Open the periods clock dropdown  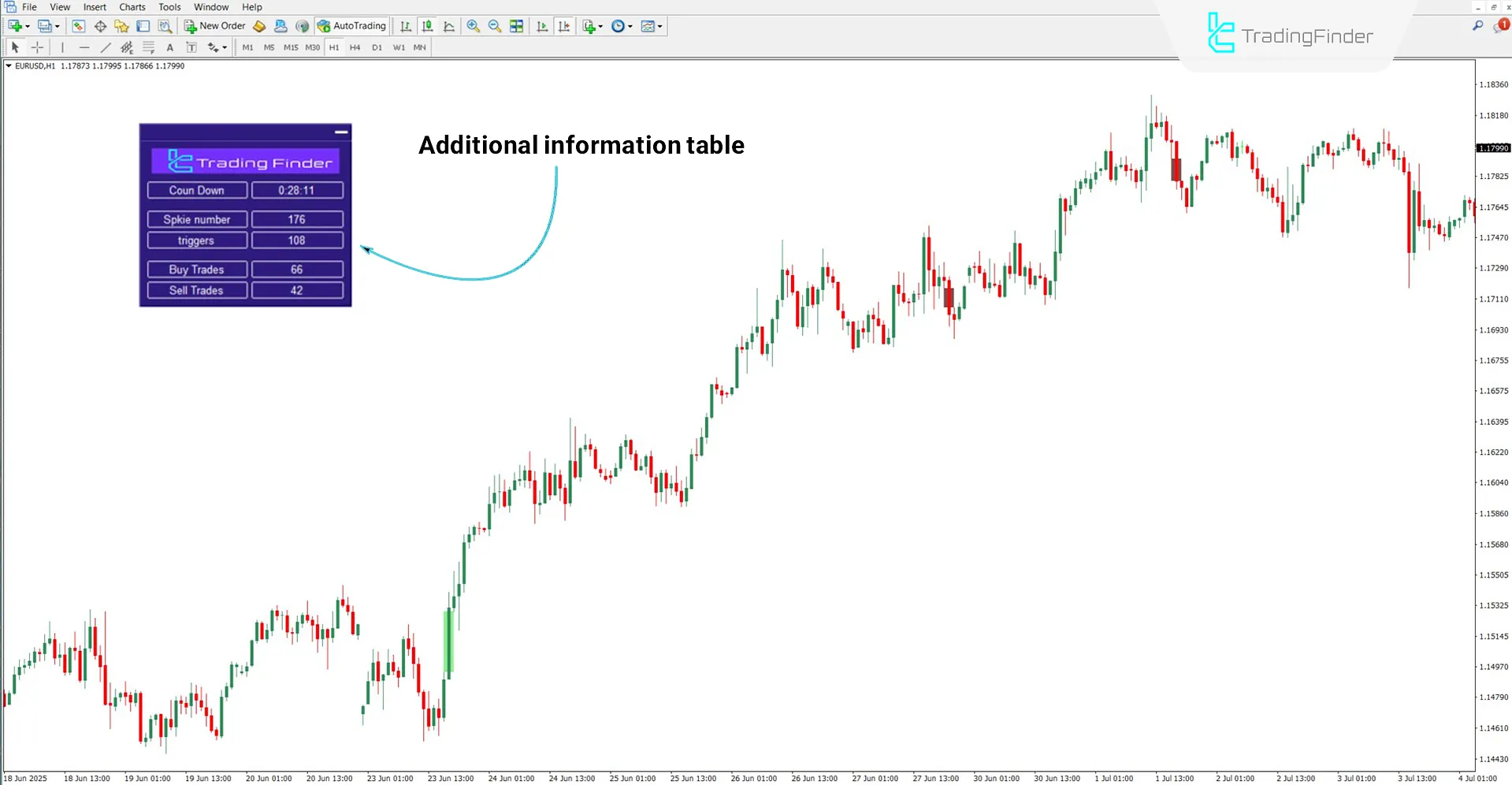tap(622, 26)
